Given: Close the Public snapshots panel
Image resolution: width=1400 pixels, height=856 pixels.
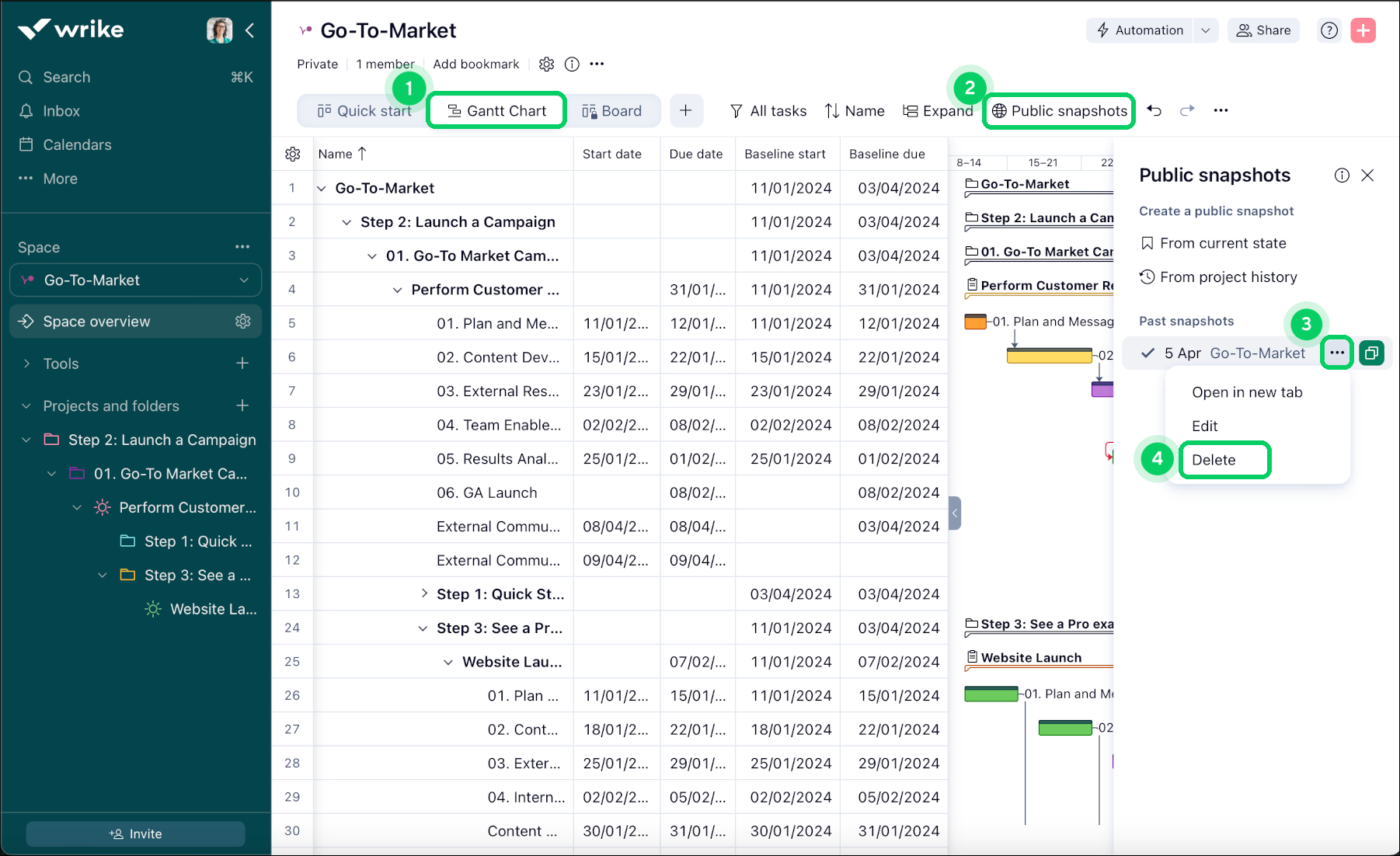Looking at the screenshot, I should click(x=1367, y=176).
